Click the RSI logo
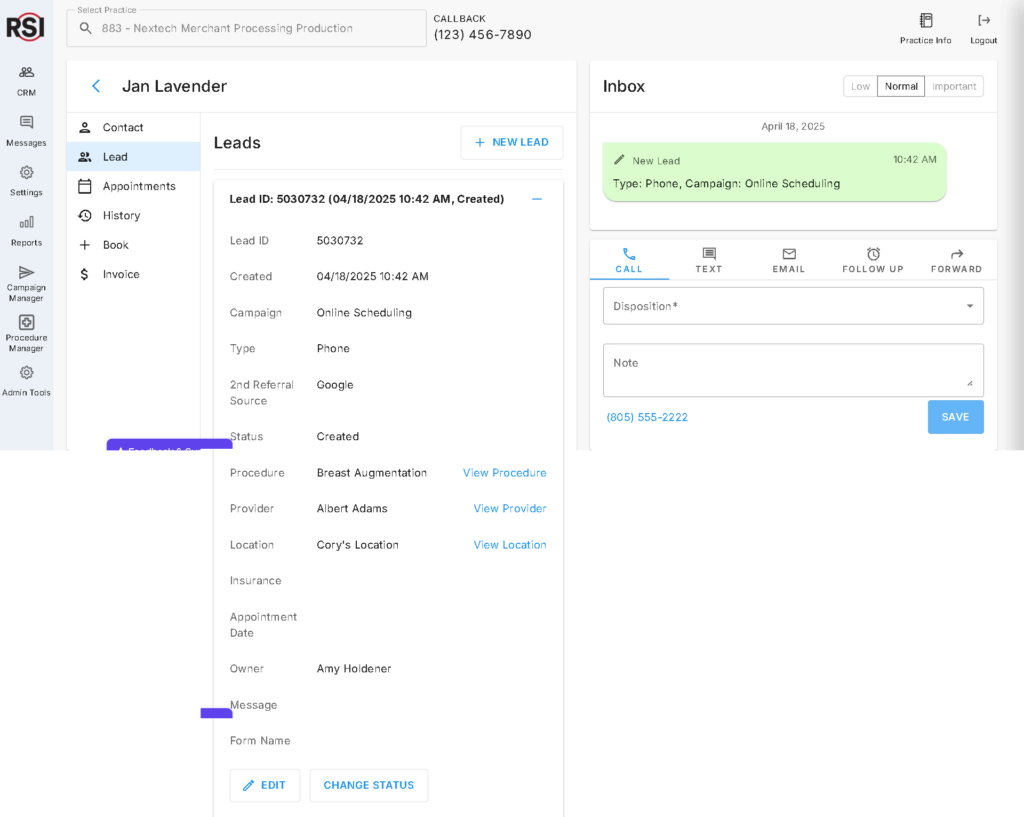Viewport: 1024px width, 817px height. [x=25, y=27]
